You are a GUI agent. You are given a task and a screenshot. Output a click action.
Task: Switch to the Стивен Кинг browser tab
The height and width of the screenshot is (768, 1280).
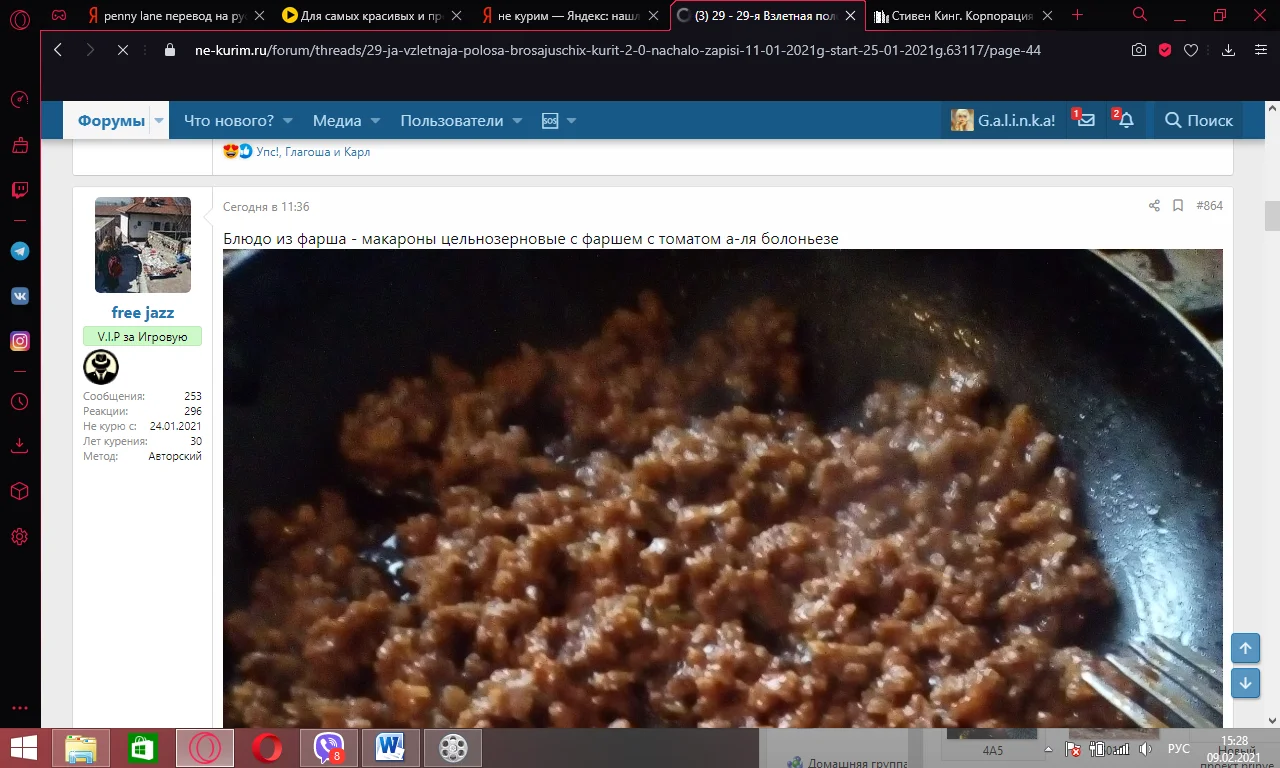click(x=955, y=16)
